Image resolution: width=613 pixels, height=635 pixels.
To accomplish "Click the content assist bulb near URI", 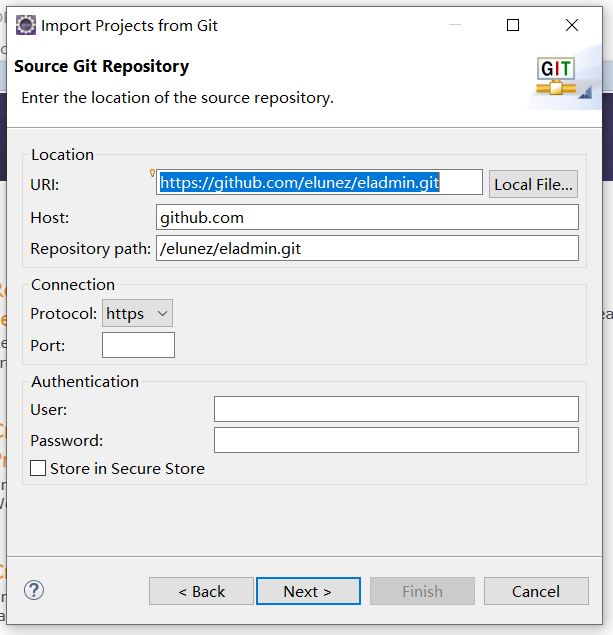I will coord(152,173).
